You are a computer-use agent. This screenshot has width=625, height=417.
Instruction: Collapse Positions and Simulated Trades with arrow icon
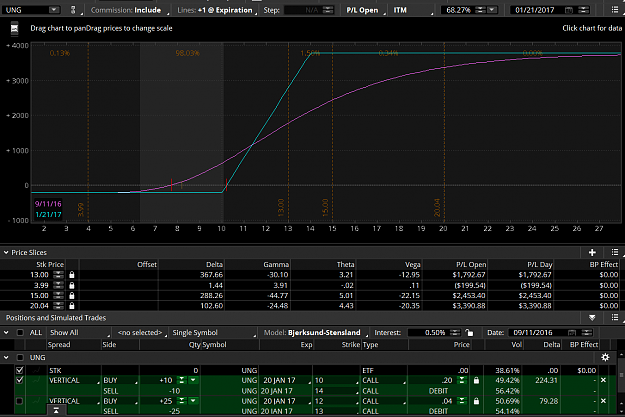coord(592,318)
